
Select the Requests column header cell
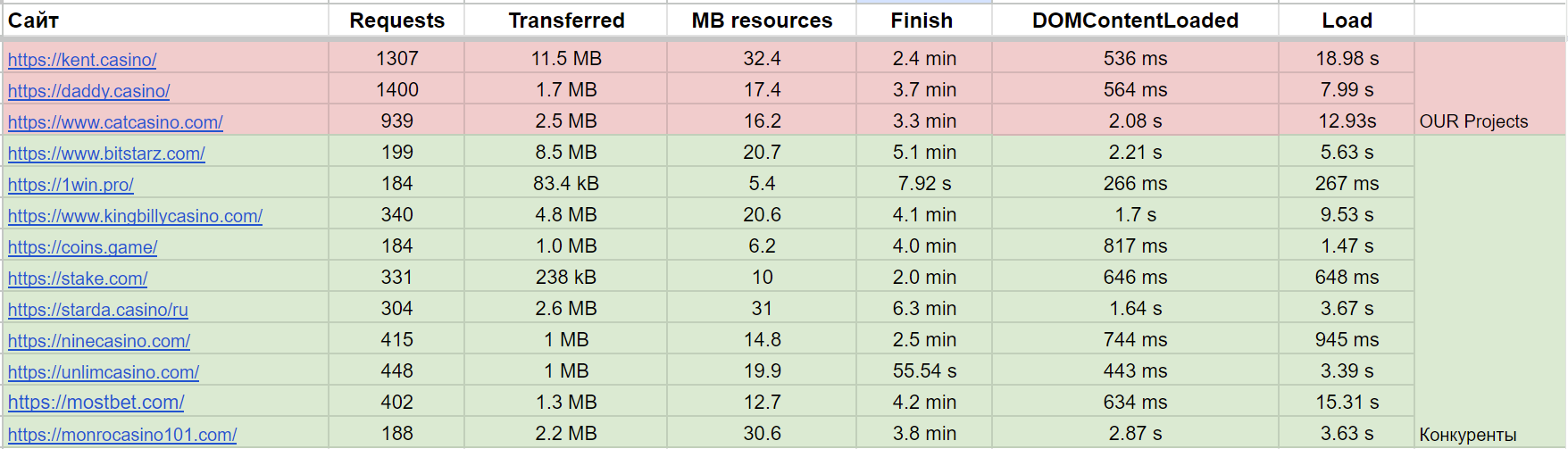tap(396, 21)
